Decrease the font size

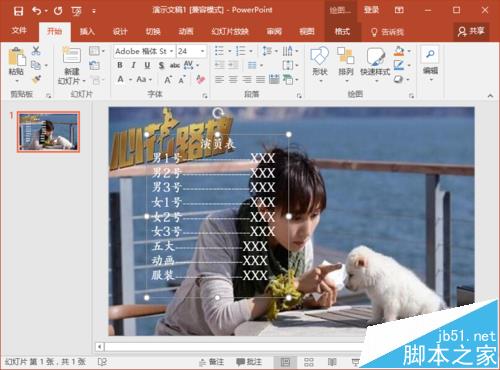click(182, 79)
